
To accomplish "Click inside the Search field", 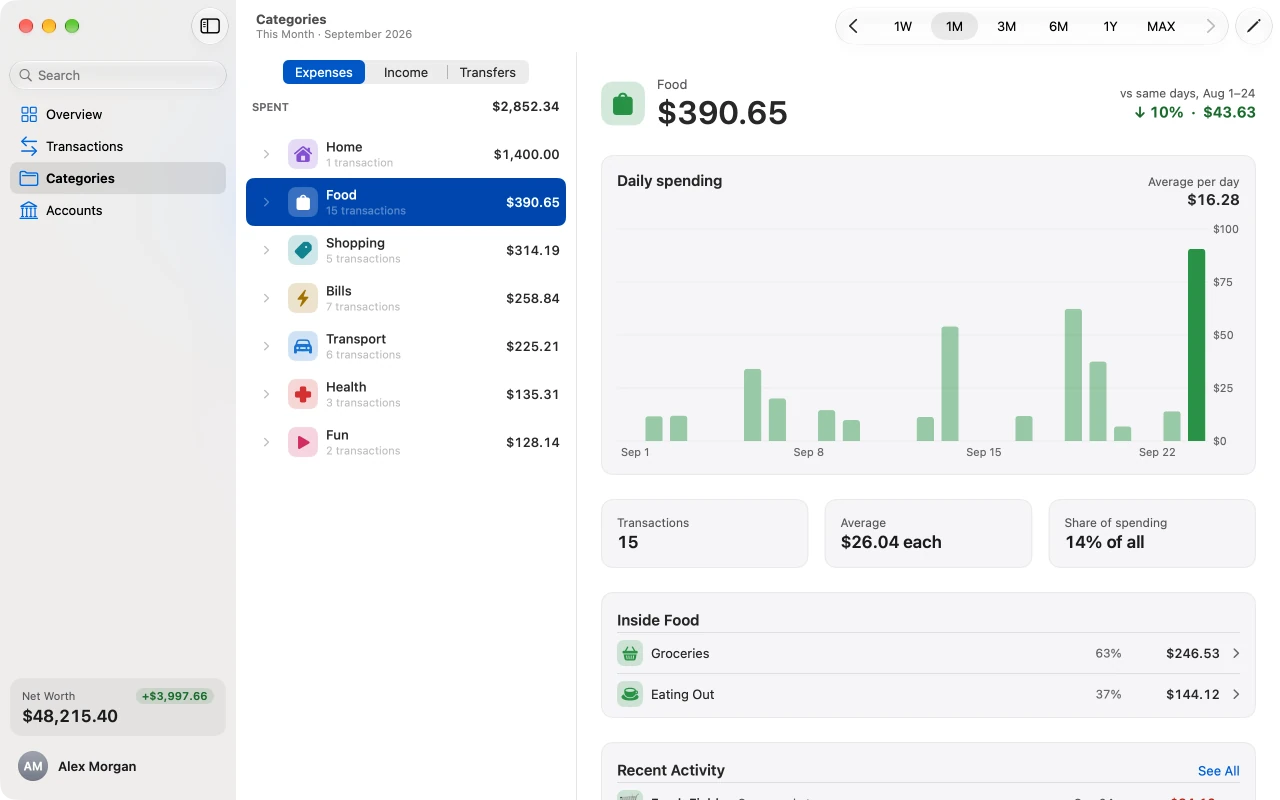I will coord(118,75).
